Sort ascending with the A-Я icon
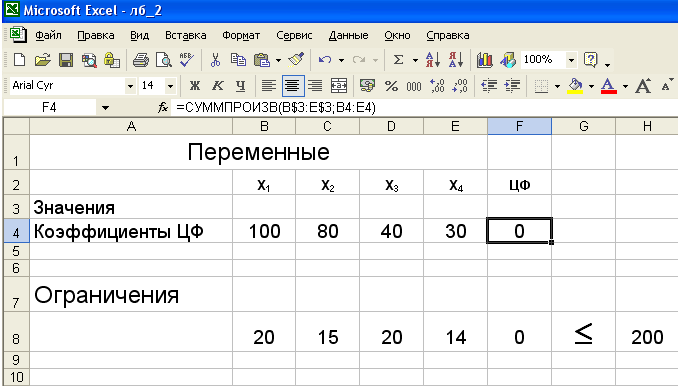This screenshot has width=678, height=386. [432, 60]
